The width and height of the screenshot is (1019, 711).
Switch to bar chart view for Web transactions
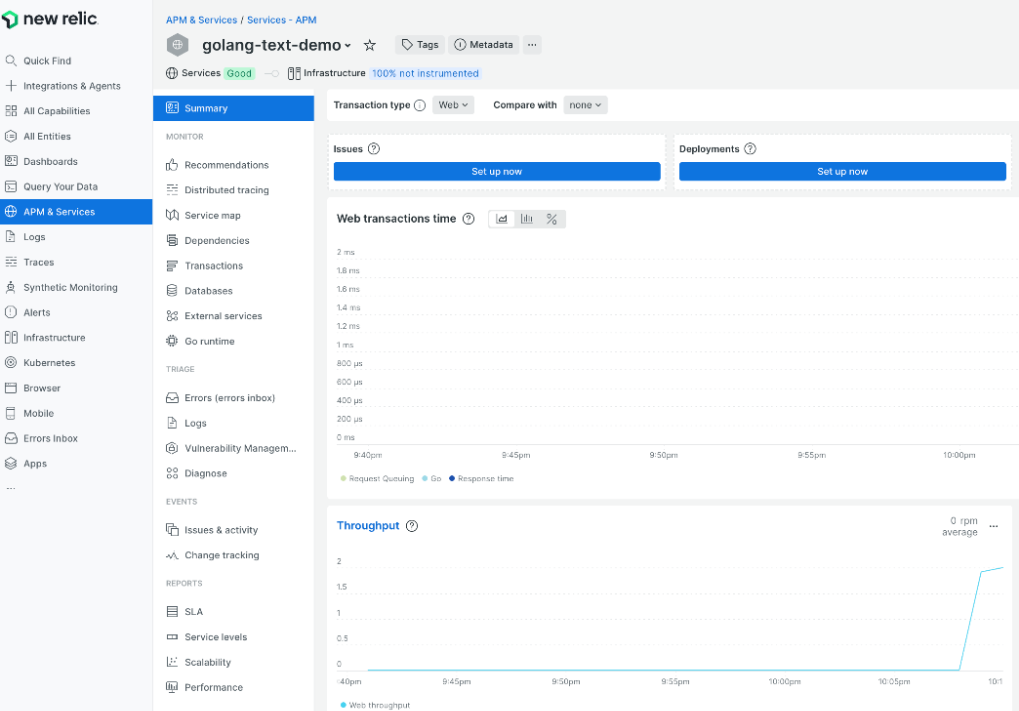coord(527,218)
